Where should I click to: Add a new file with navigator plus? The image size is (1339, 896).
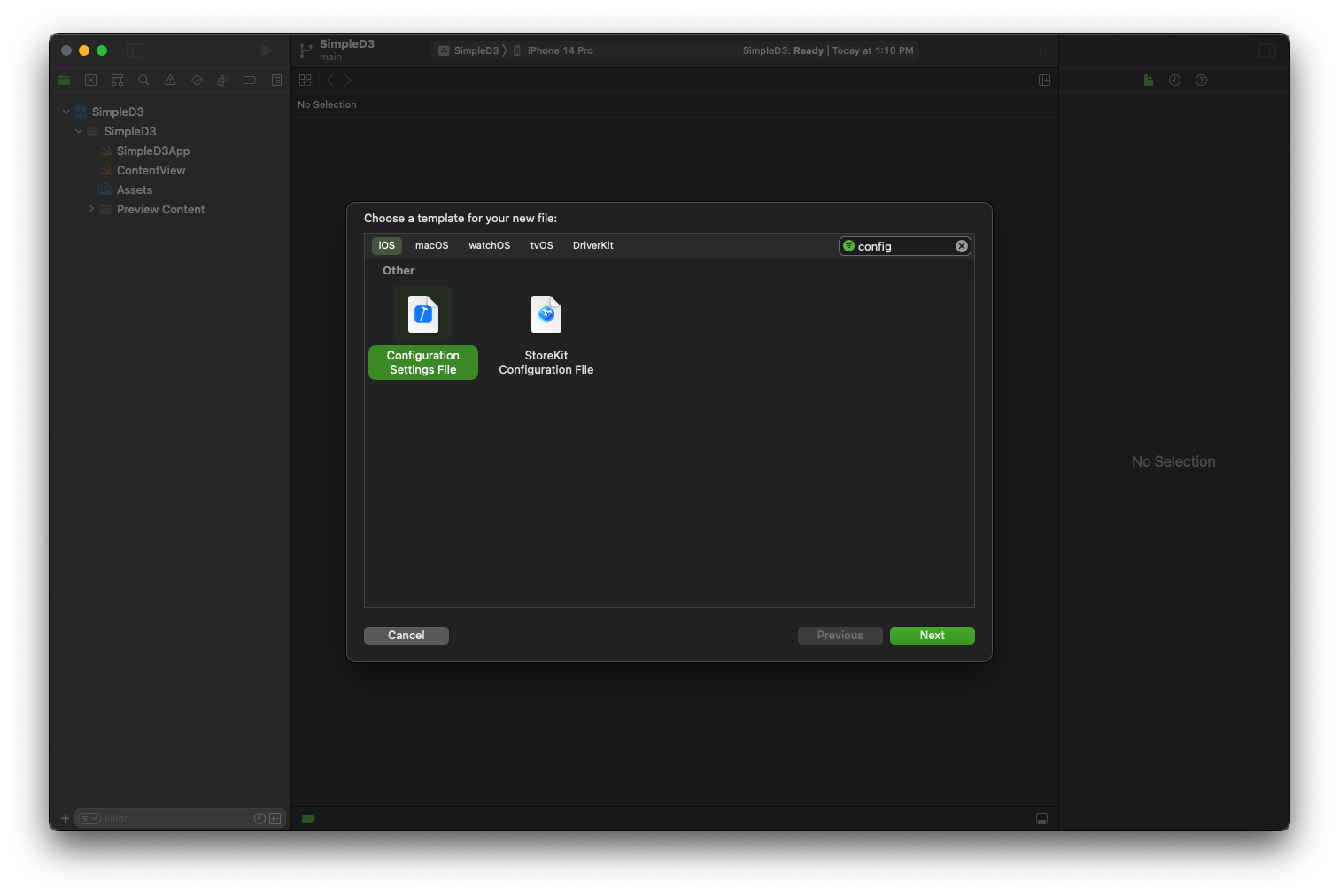65,819
